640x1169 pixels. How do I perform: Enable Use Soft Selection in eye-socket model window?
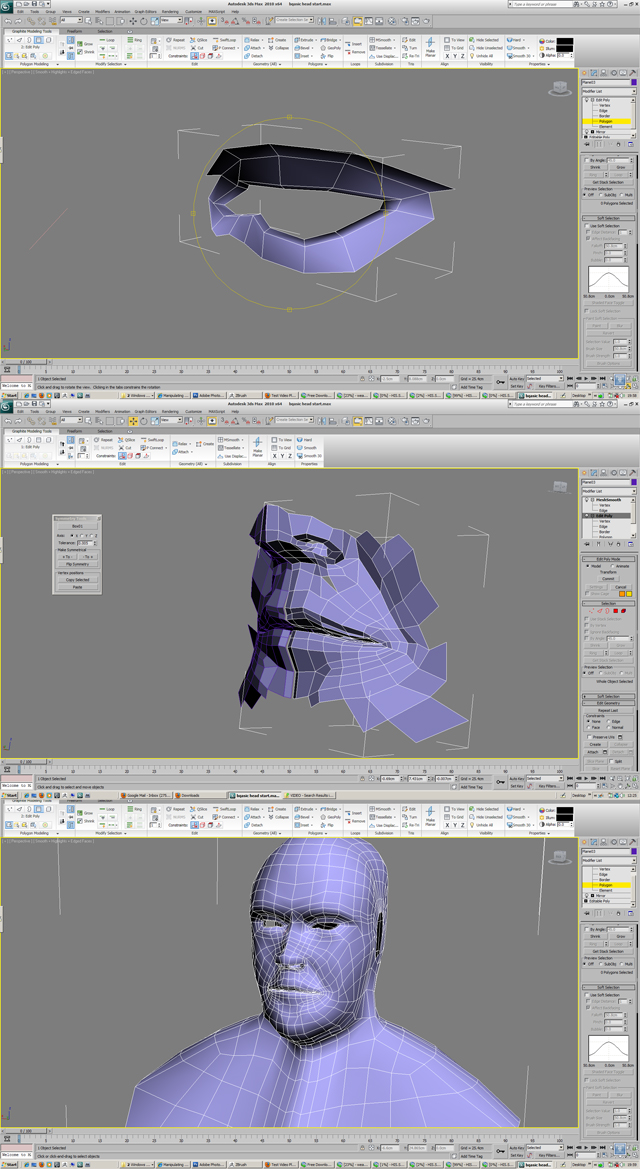click(587, 226)
